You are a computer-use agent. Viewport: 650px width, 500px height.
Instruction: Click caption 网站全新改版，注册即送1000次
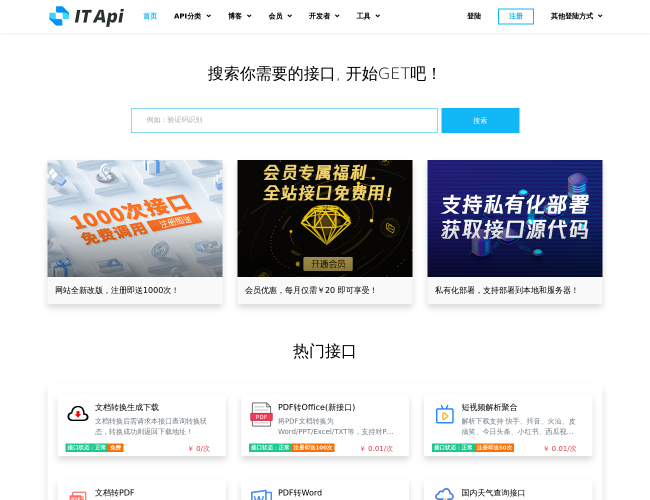(x=116, y=290)
